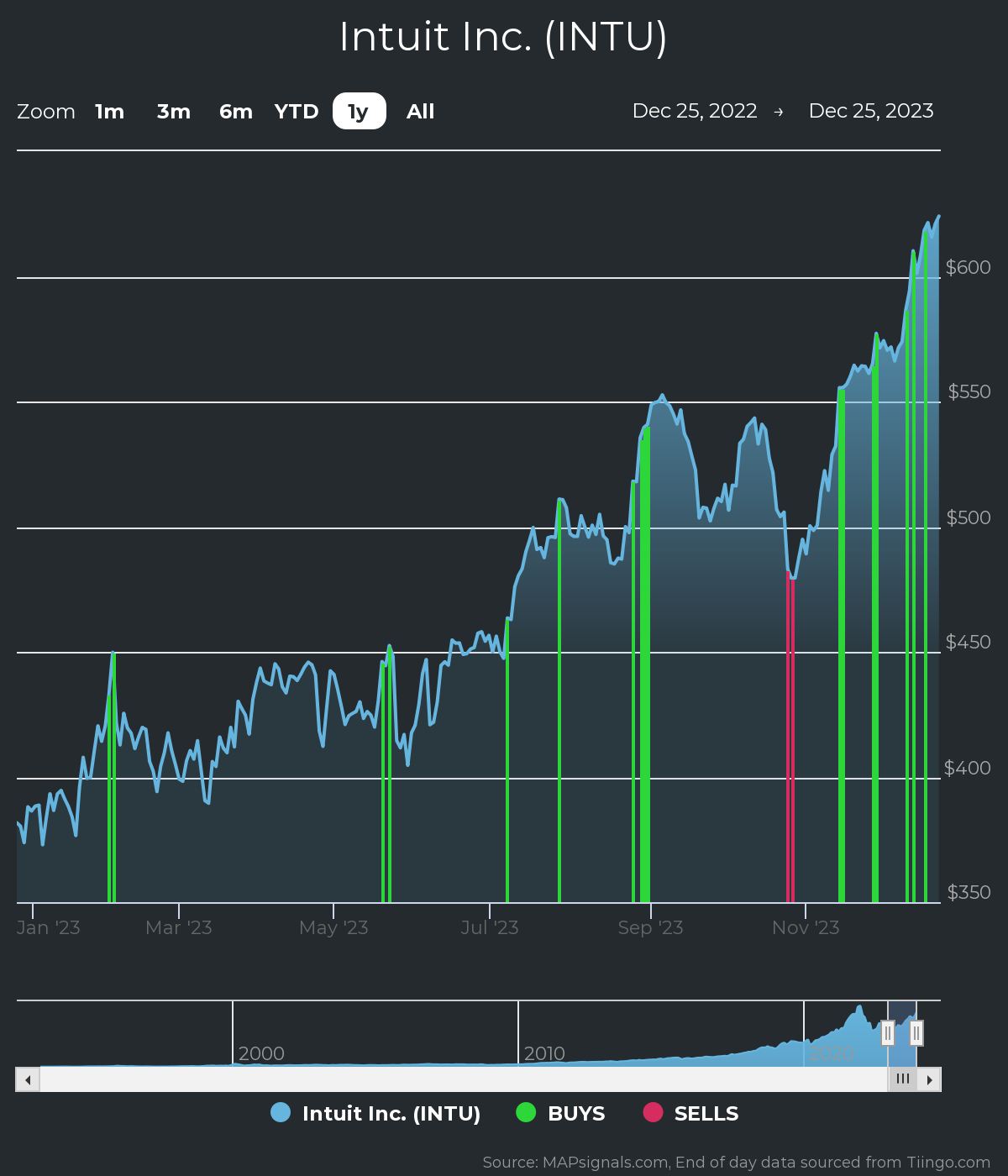The image size is (1008, 1176).
Task: Click the Mar '23 axis label
Action: [179, 927]
